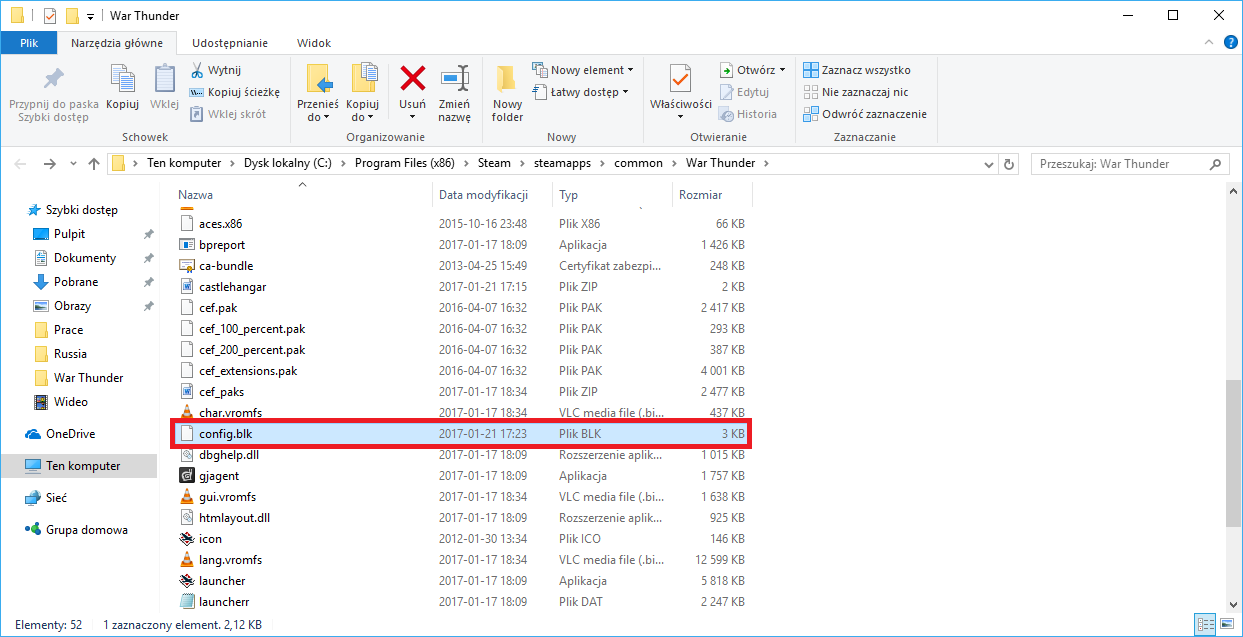Open the Plik menu
This screenshot has width=1243, height=637.
[29, 43]
